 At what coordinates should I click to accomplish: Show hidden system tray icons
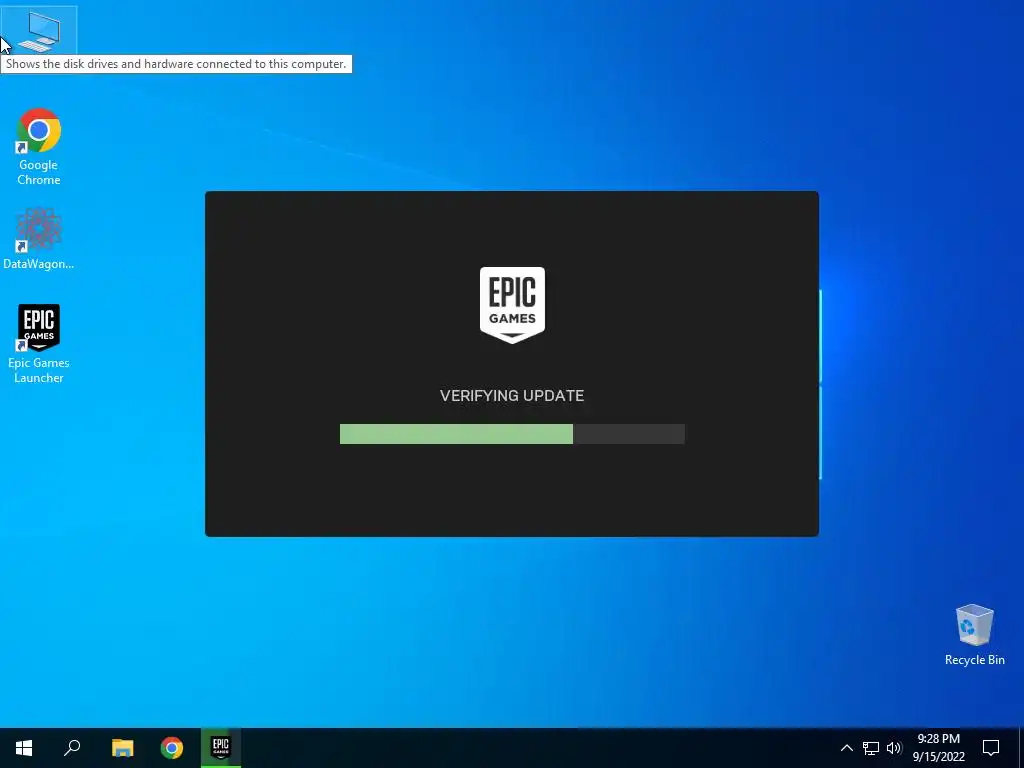point(846,748)
